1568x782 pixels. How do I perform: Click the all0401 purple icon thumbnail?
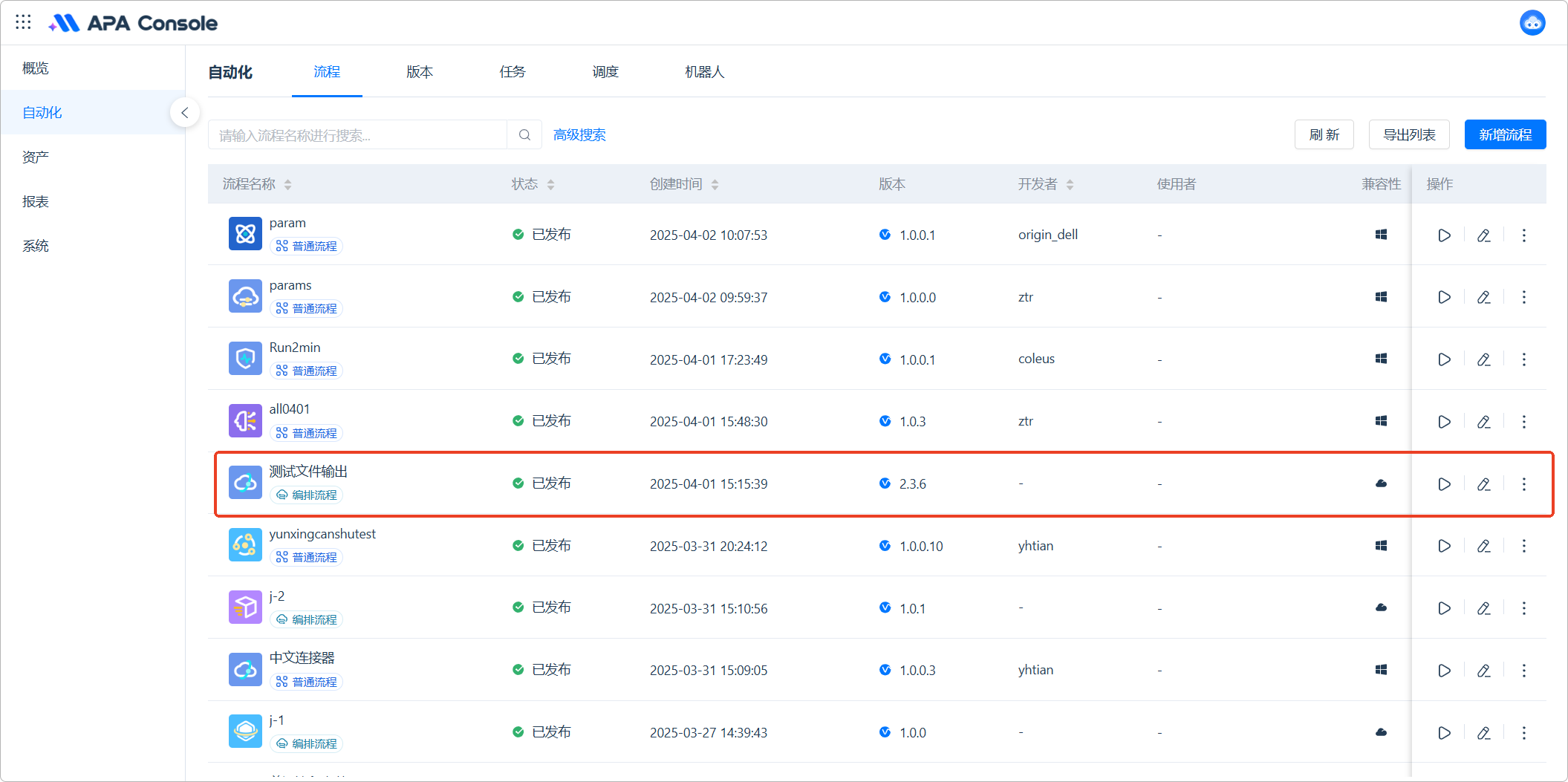245,421
